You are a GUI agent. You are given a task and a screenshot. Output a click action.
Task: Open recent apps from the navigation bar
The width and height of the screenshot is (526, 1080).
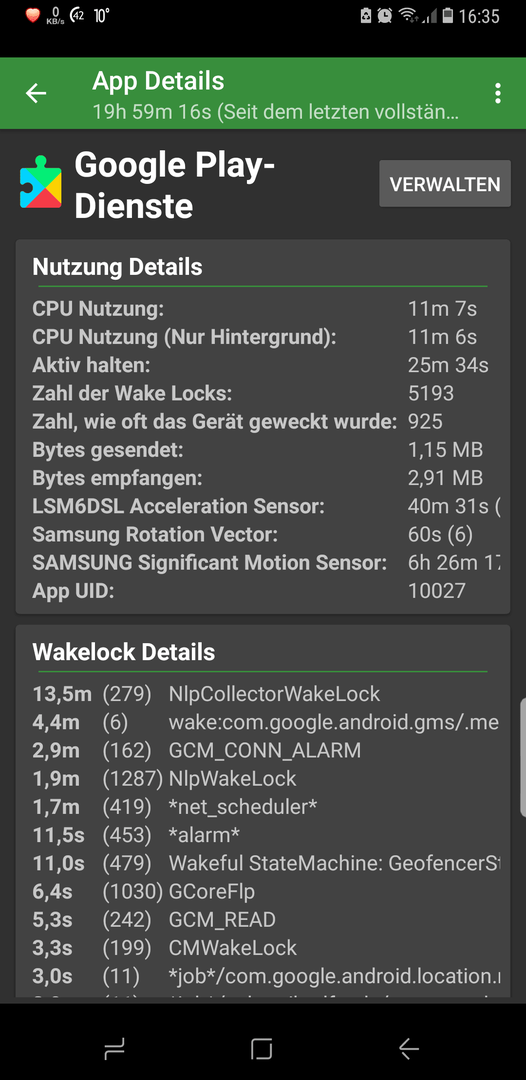tap(114, 1048)
